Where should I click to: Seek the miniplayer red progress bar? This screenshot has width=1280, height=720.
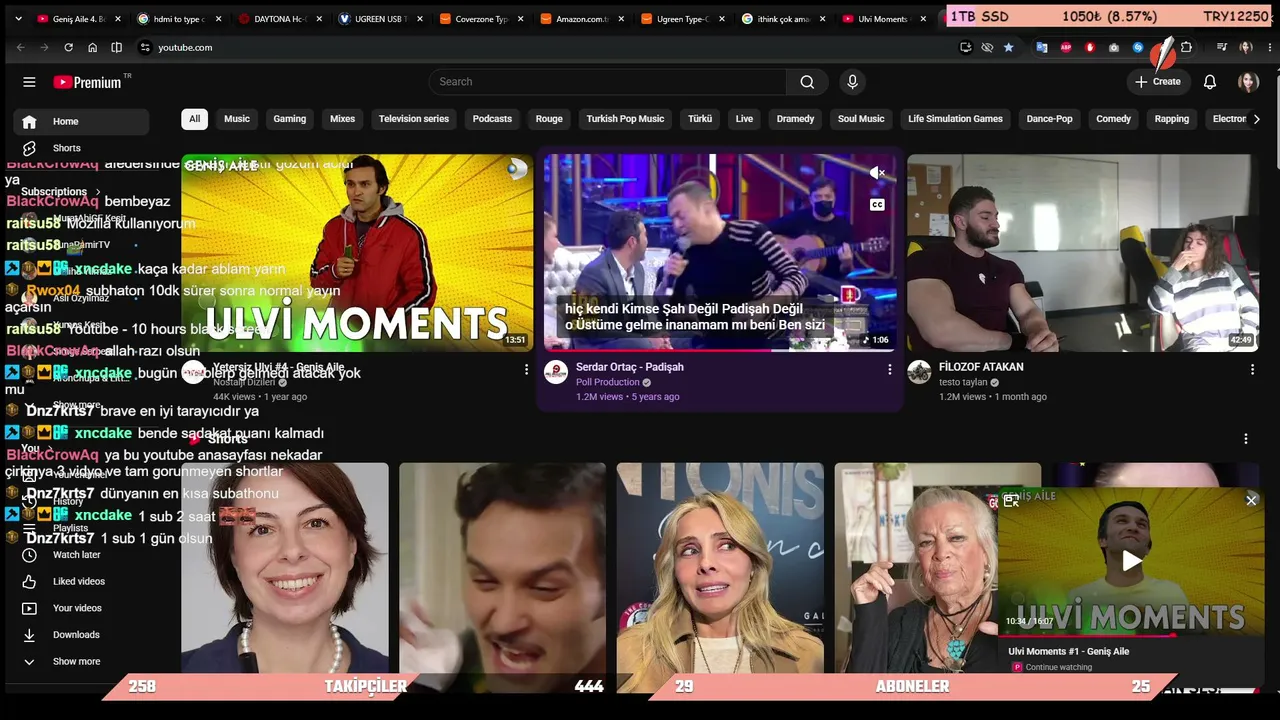click(x=1131, y=635)
